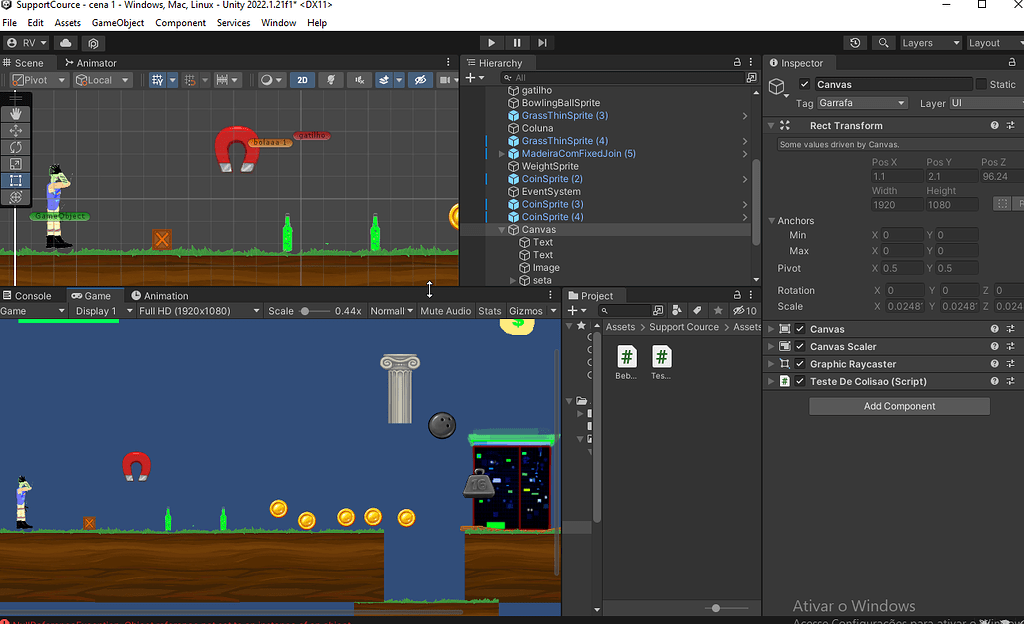Viewport: 1024px width, 624px height.
Task: Select the Rect Transform tool
Action: click(x=15, y=180)
